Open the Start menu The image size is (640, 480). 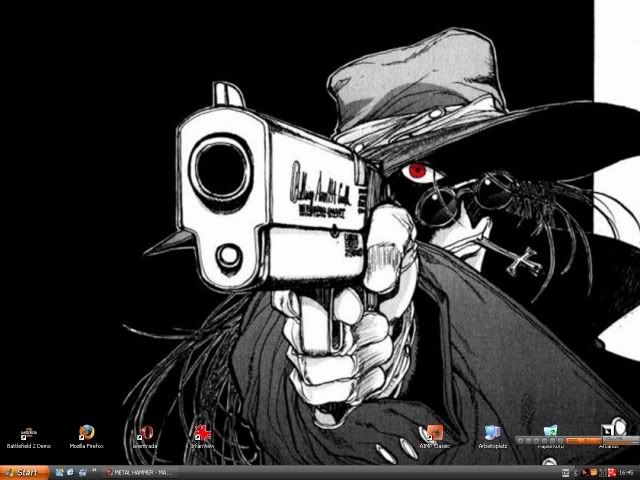click(24, 473)
